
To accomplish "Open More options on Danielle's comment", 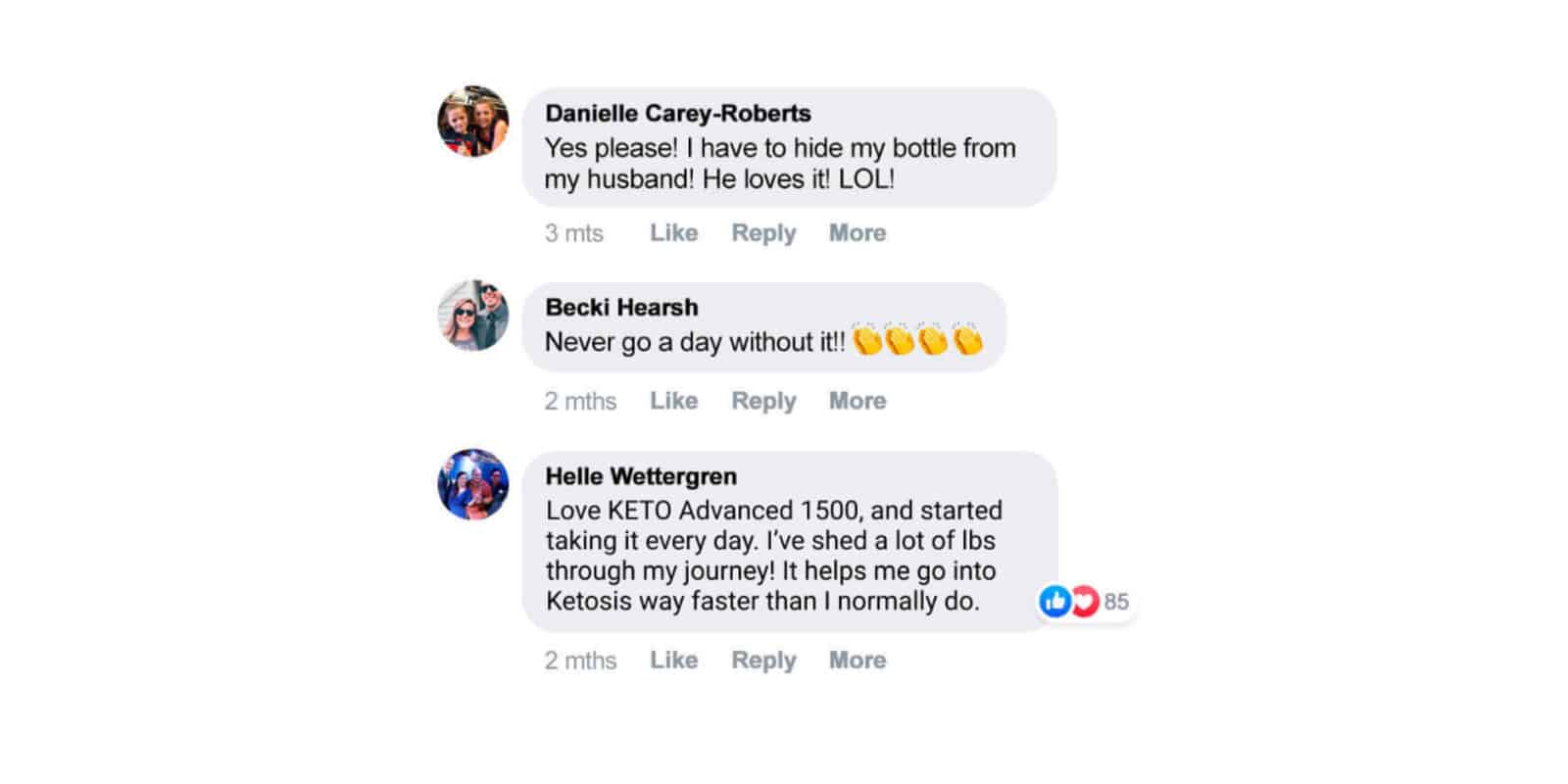I will click(857, 232).
